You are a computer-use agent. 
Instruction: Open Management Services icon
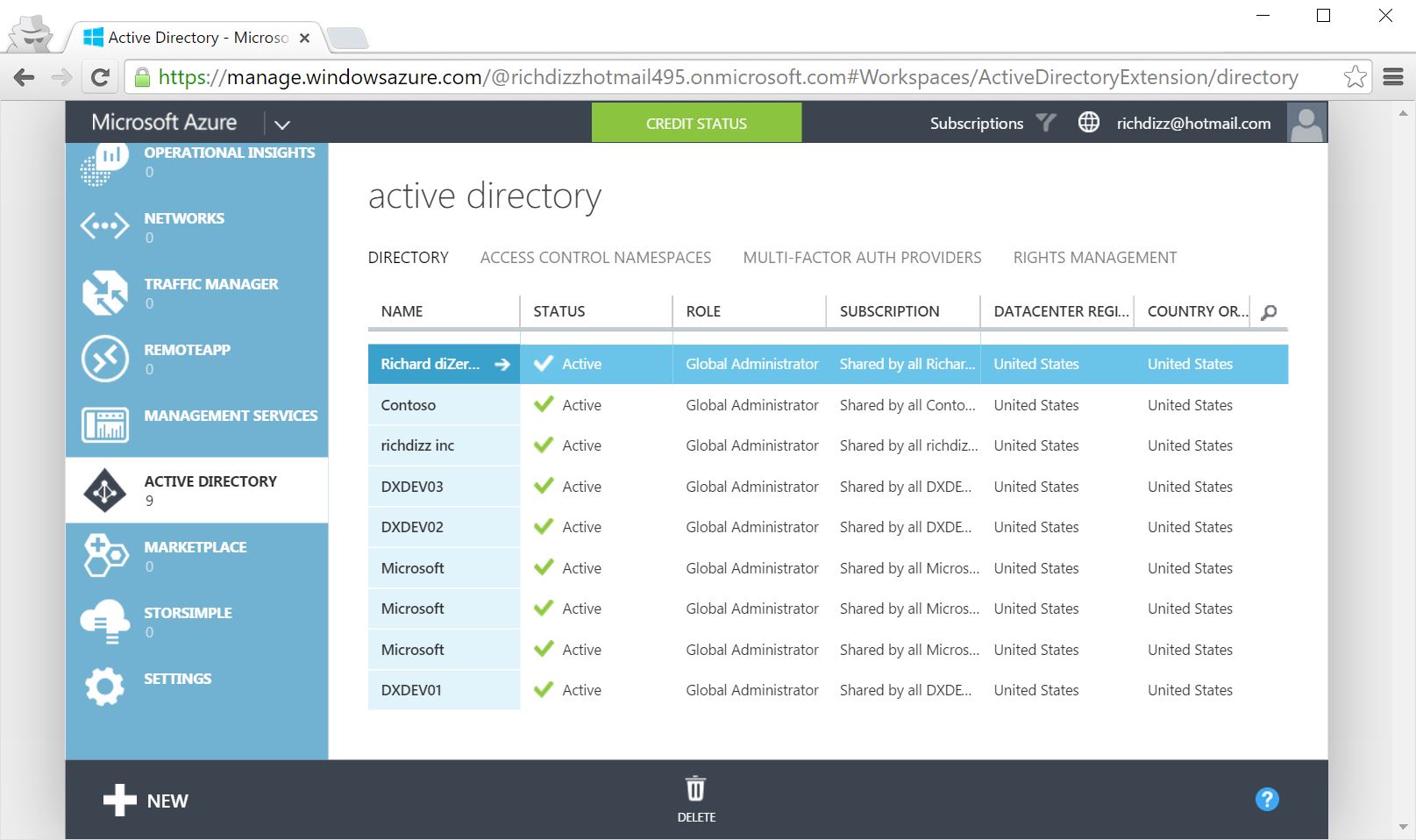tap(104, 424)
